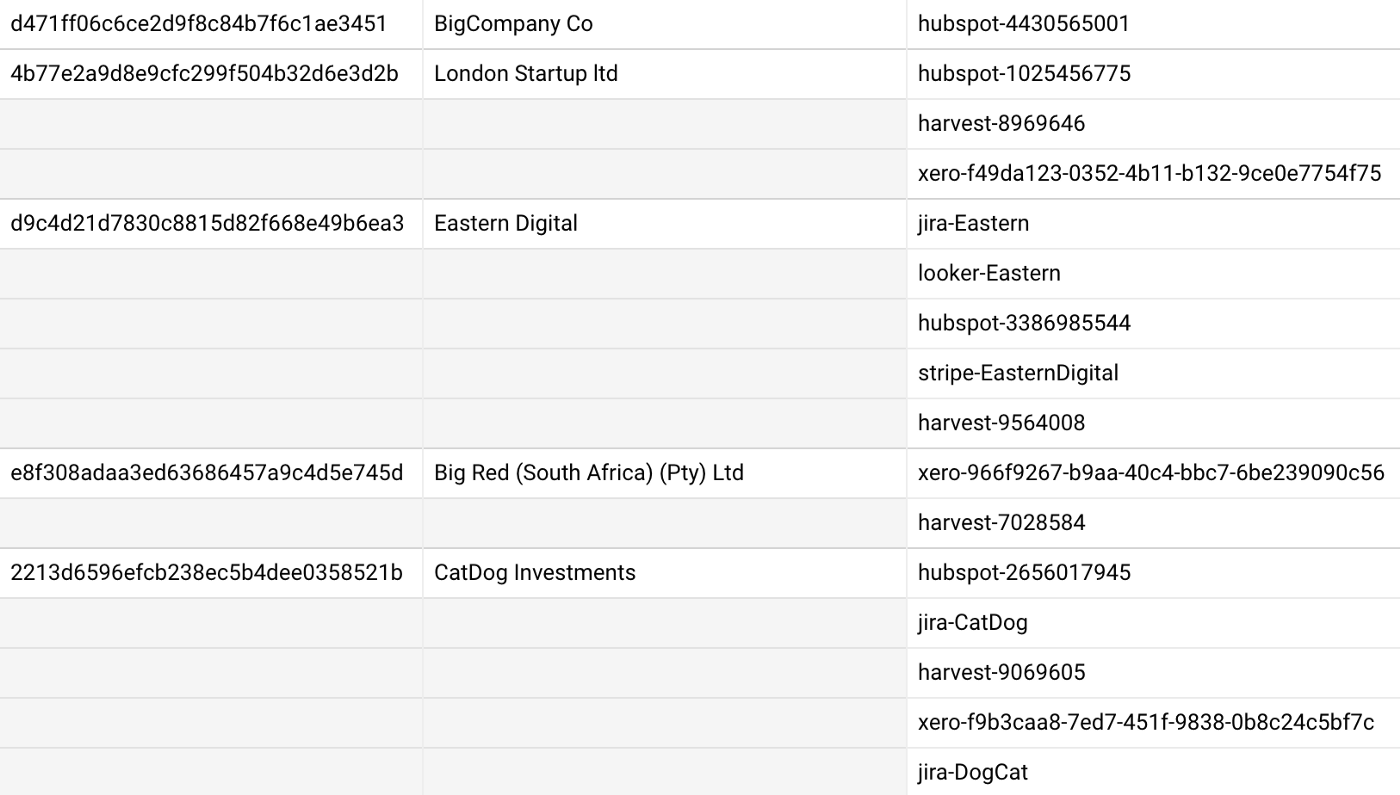Screen dimensions: 1400x795
Task: Select ID cell starting with d9c4d21d
Action: coord(207,223)
